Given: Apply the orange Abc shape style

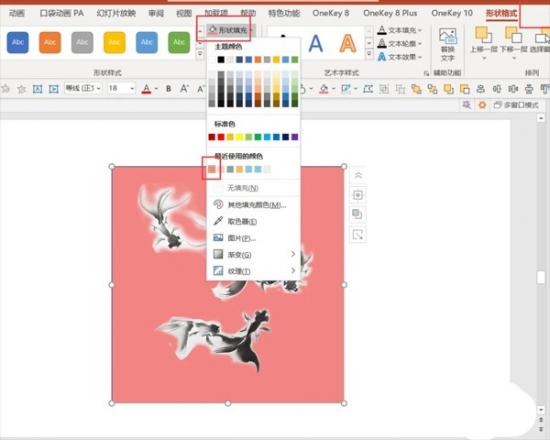Looking at the screenshot, I should pos(50,42).
